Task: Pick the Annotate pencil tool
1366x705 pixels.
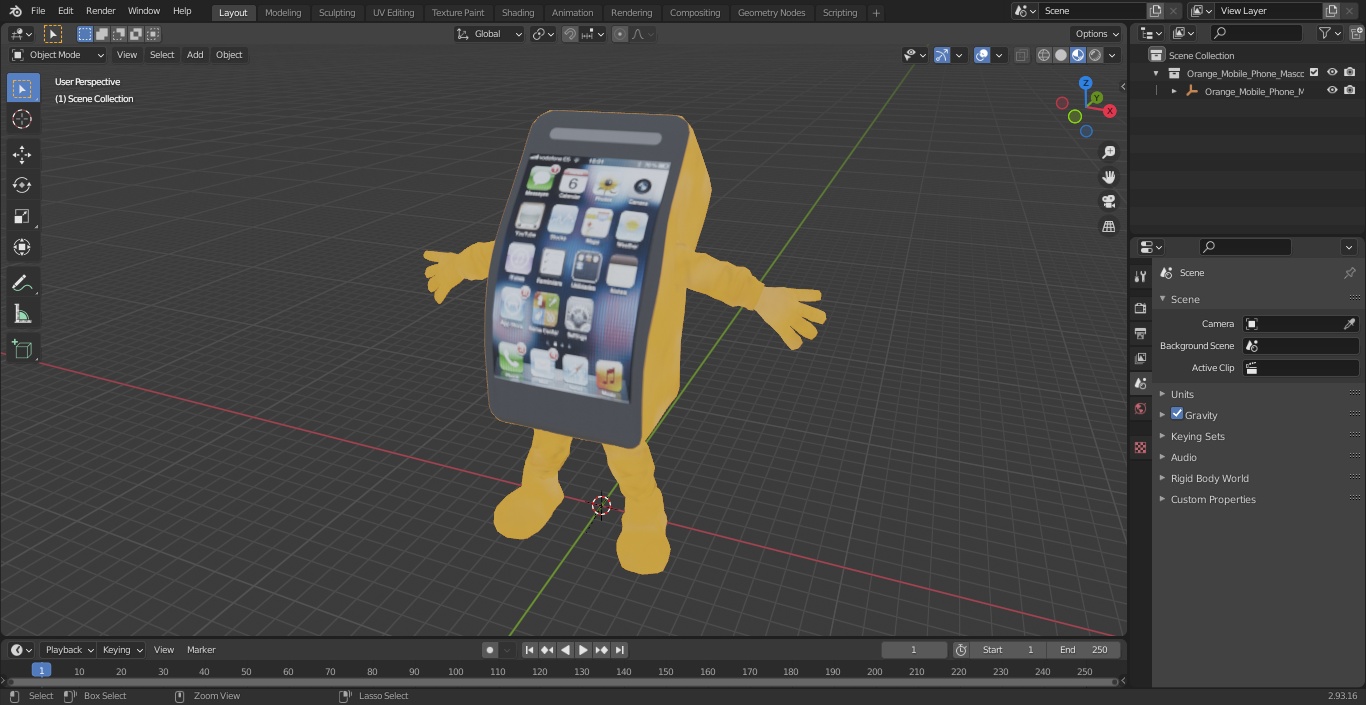Action: (22, 284)
